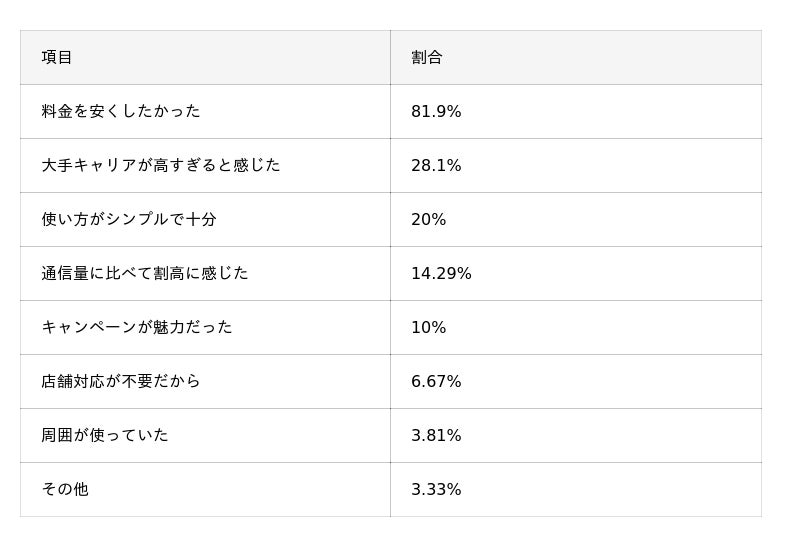The image size is (800, 547).
Task: Click the 20% value cell
Action: coord(428,220)
